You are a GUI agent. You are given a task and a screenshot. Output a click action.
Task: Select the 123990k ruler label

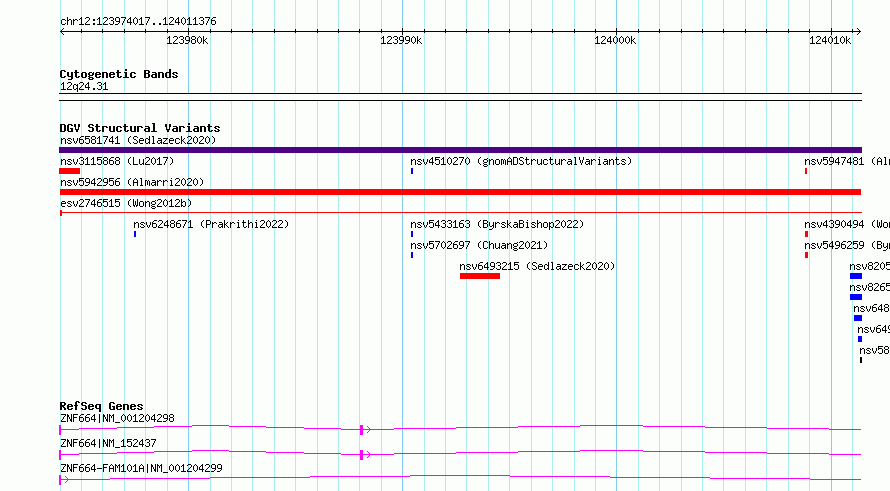coord(401,40)
